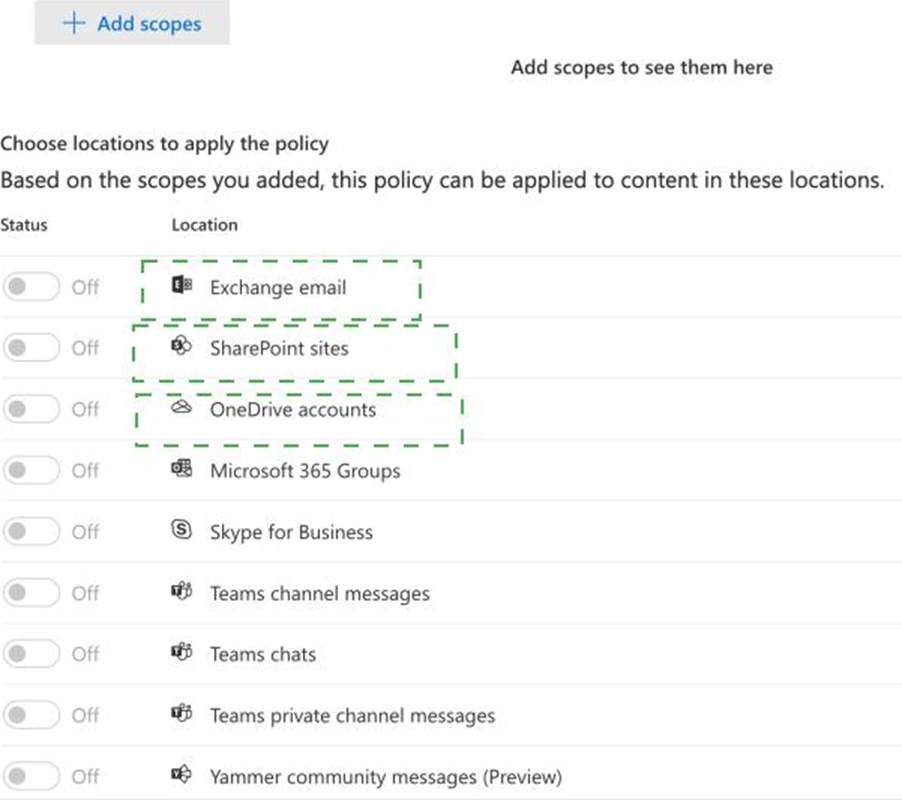Click the Yammer community messages icon

pyautogui.click(x=182, y=775)
